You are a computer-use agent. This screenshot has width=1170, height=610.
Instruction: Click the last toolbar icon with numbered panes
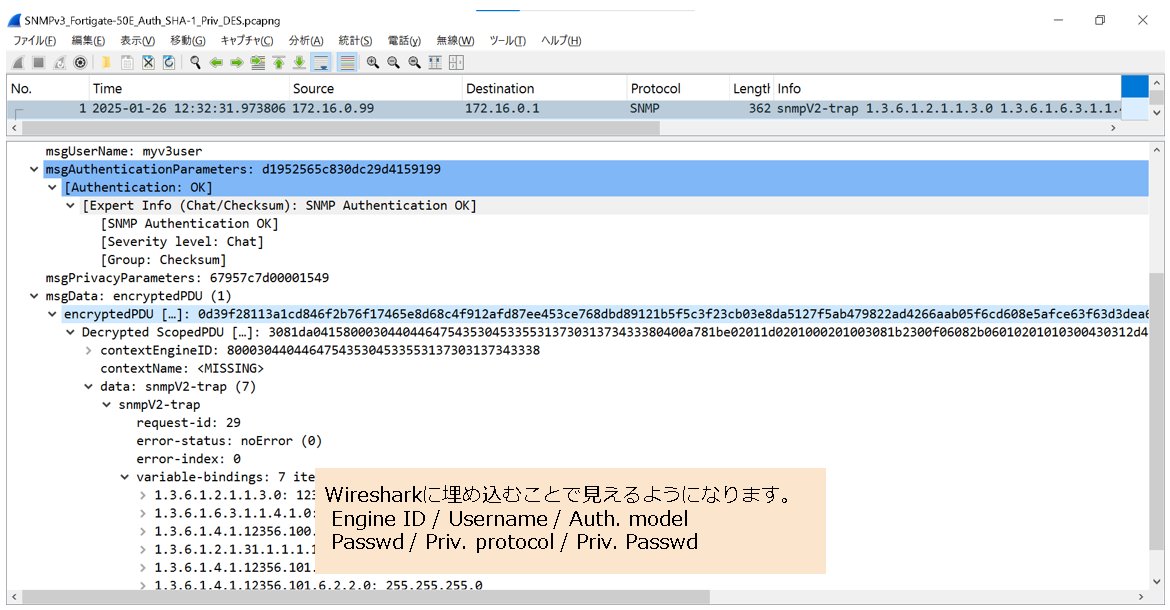coord(456,63)
